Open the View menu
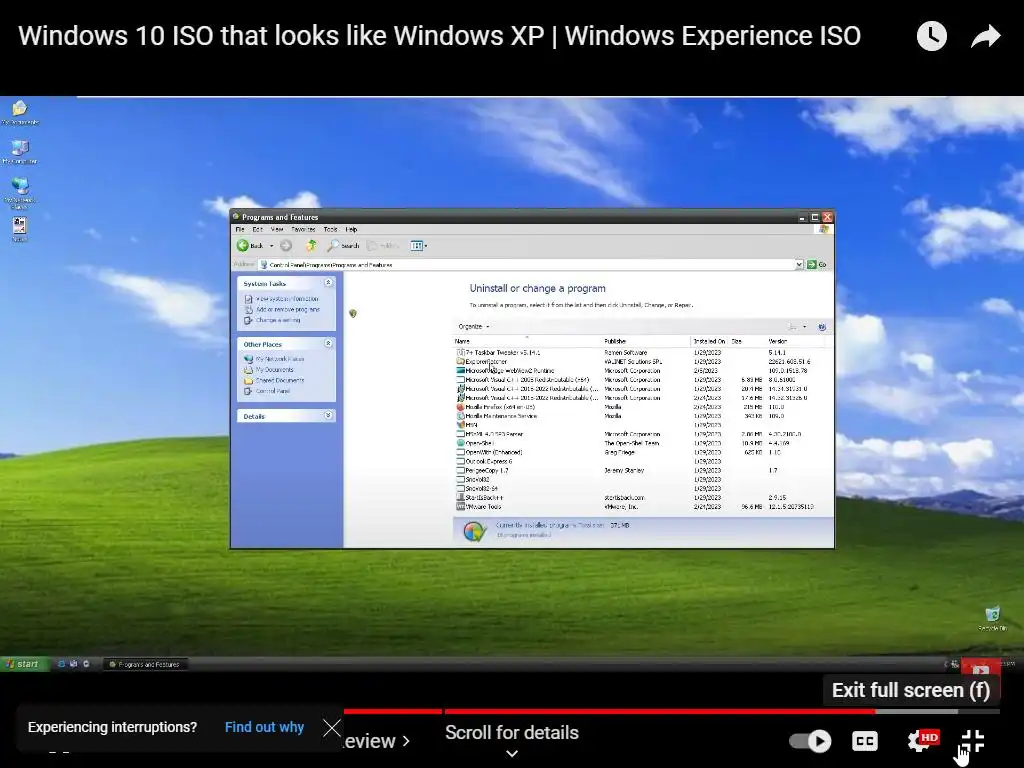 tap(277, 229)
